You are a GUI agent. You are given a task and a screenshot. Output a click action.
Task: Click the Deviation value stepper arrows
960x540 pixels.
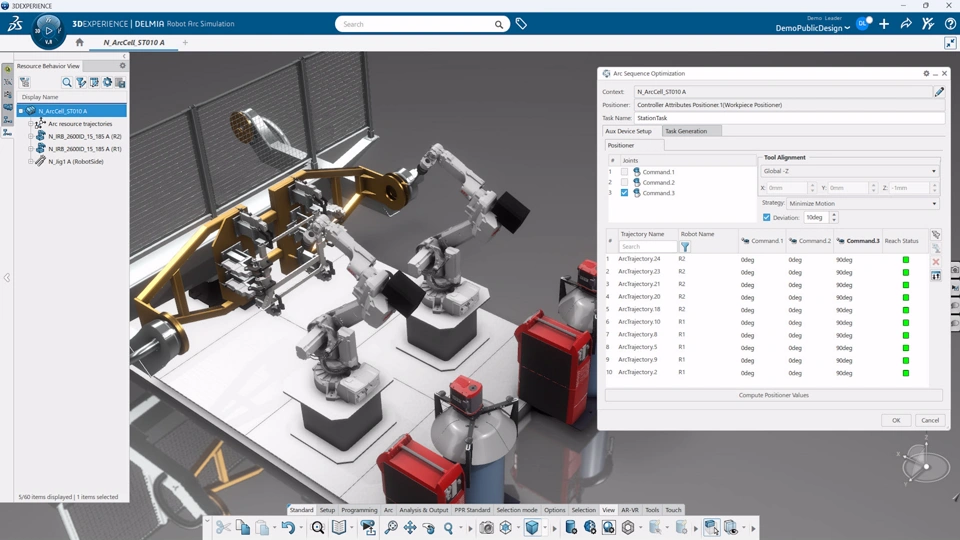point(834,217)
